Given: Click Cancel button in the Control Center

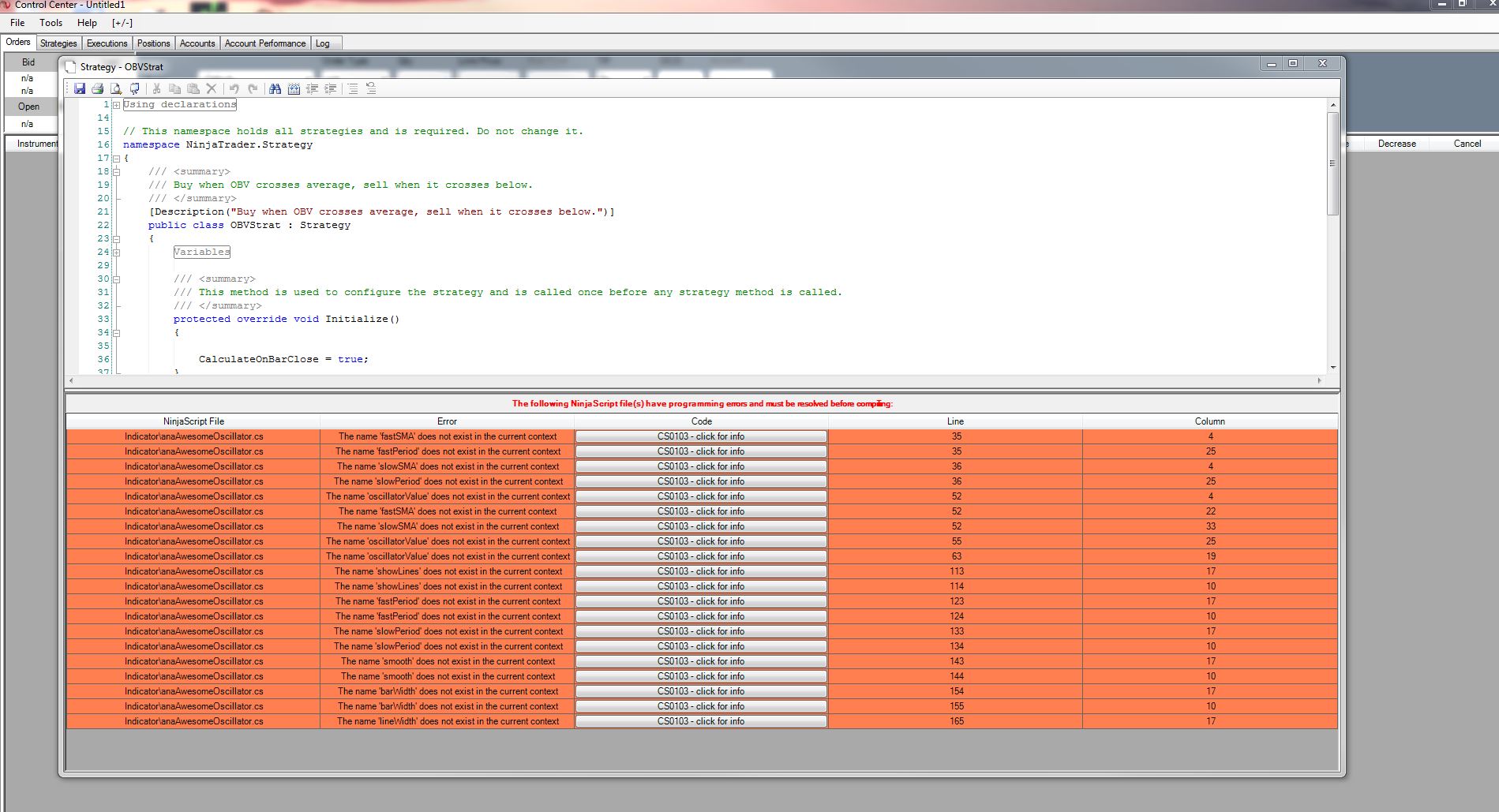Looking at the screenshot, I should (x=1467, y=144).
